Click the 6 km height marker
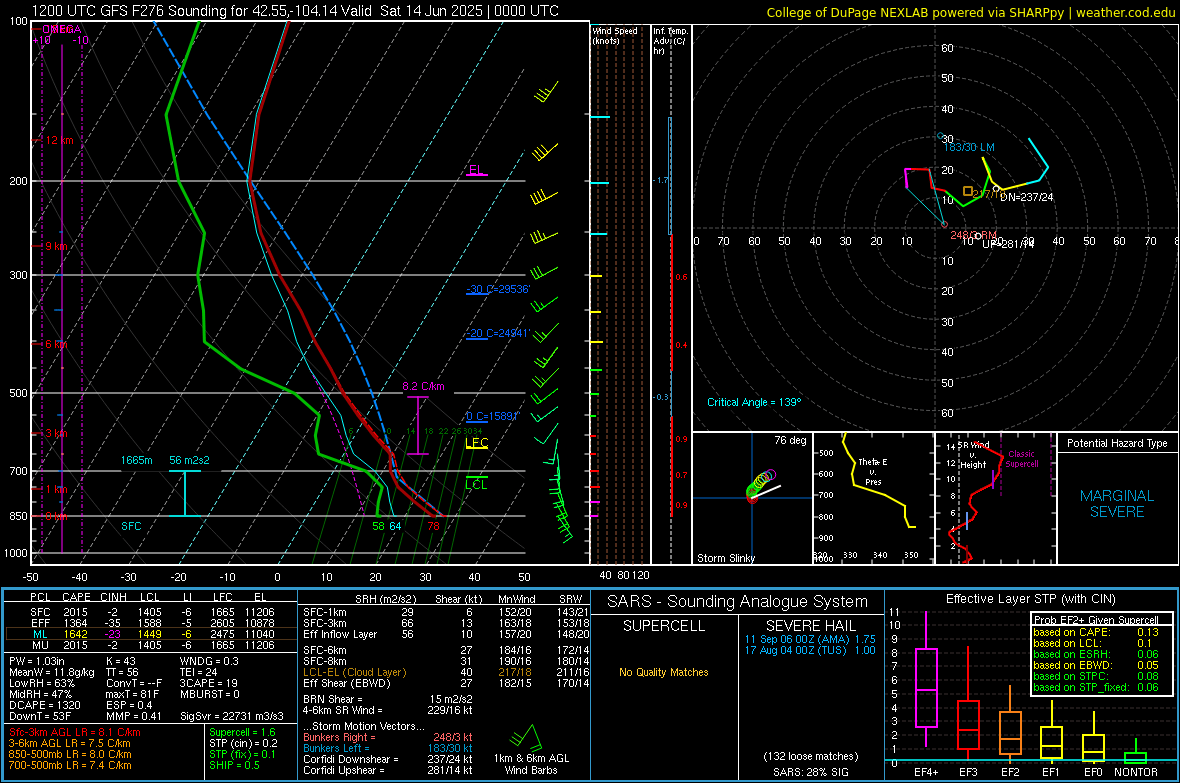 pos(57,344)
